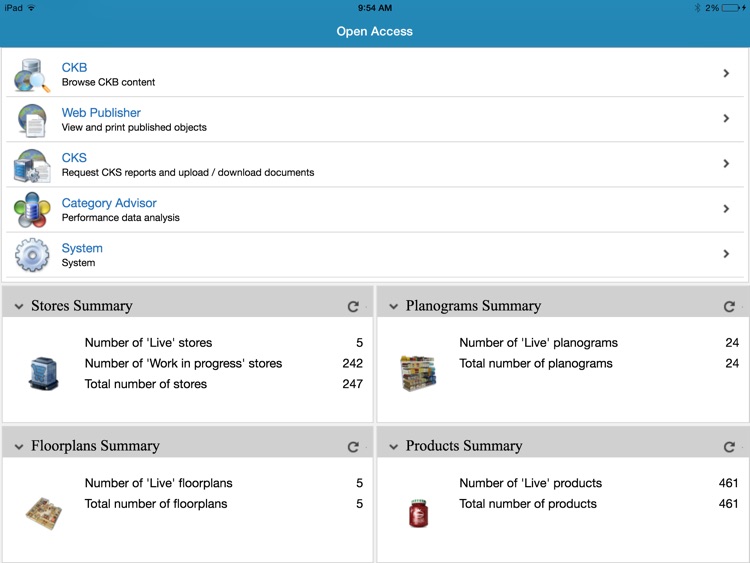Click the Floorplans Summary heading
This screenshot has height=563, width=750.
95,446
